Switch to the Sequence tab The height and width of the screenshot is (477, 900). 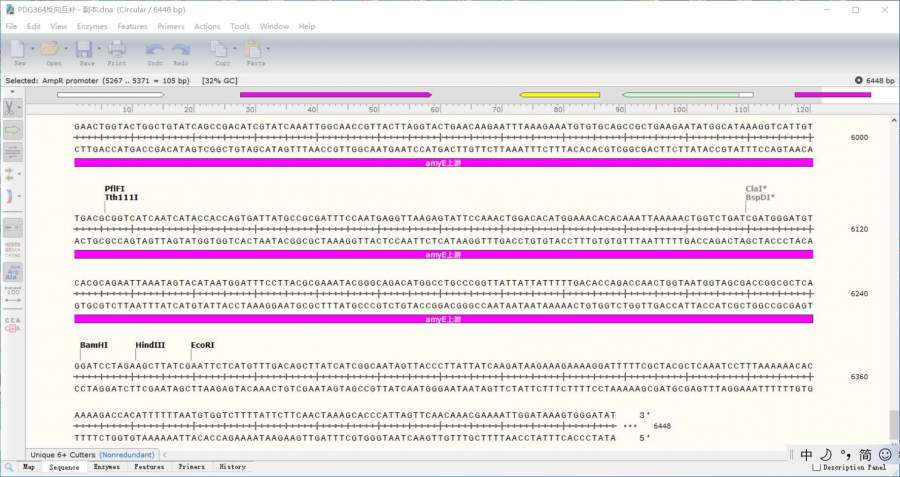pyautogui.click(x=64, y=467)
